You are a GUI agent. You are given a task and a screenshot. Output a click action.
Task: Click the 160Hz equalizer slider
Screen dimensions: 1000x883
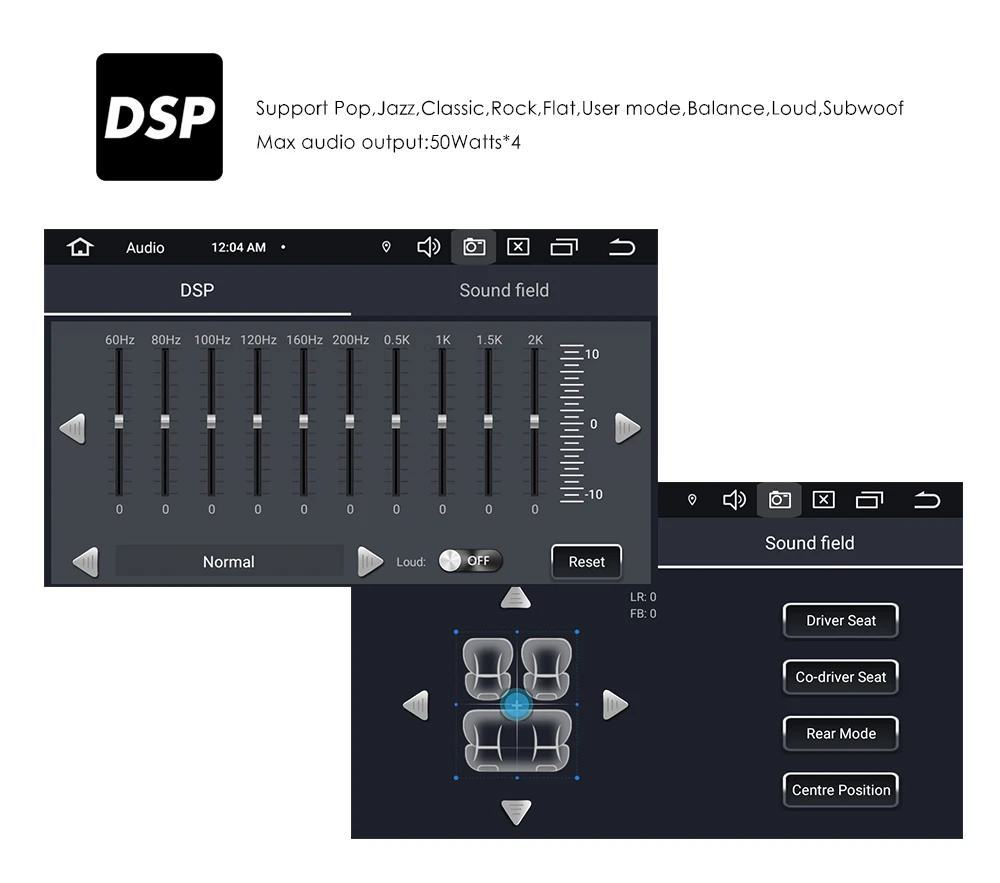click(304, 422)
